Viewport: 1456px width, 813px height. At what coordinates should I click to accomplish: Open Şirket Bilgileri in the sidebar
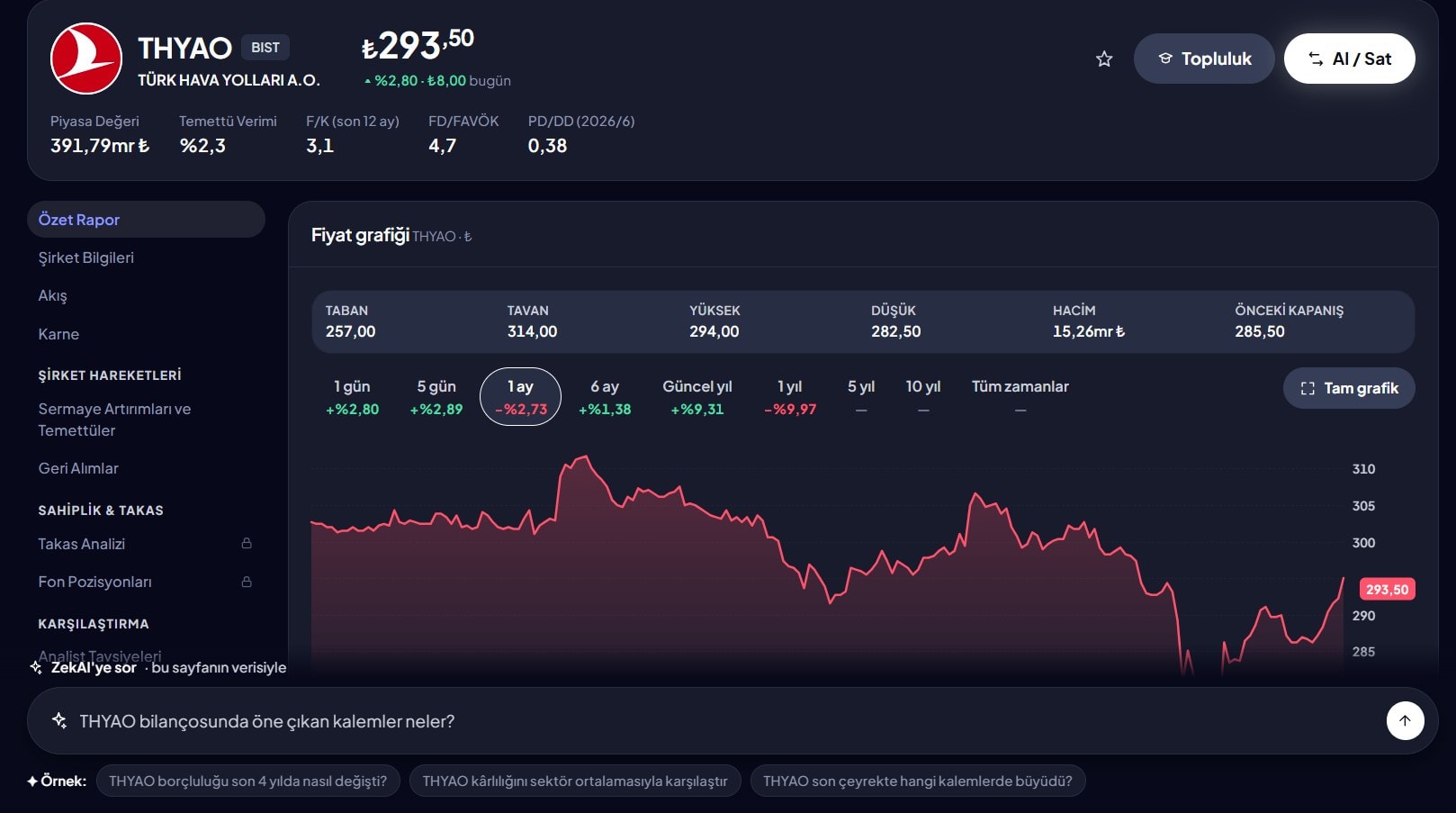146,257
